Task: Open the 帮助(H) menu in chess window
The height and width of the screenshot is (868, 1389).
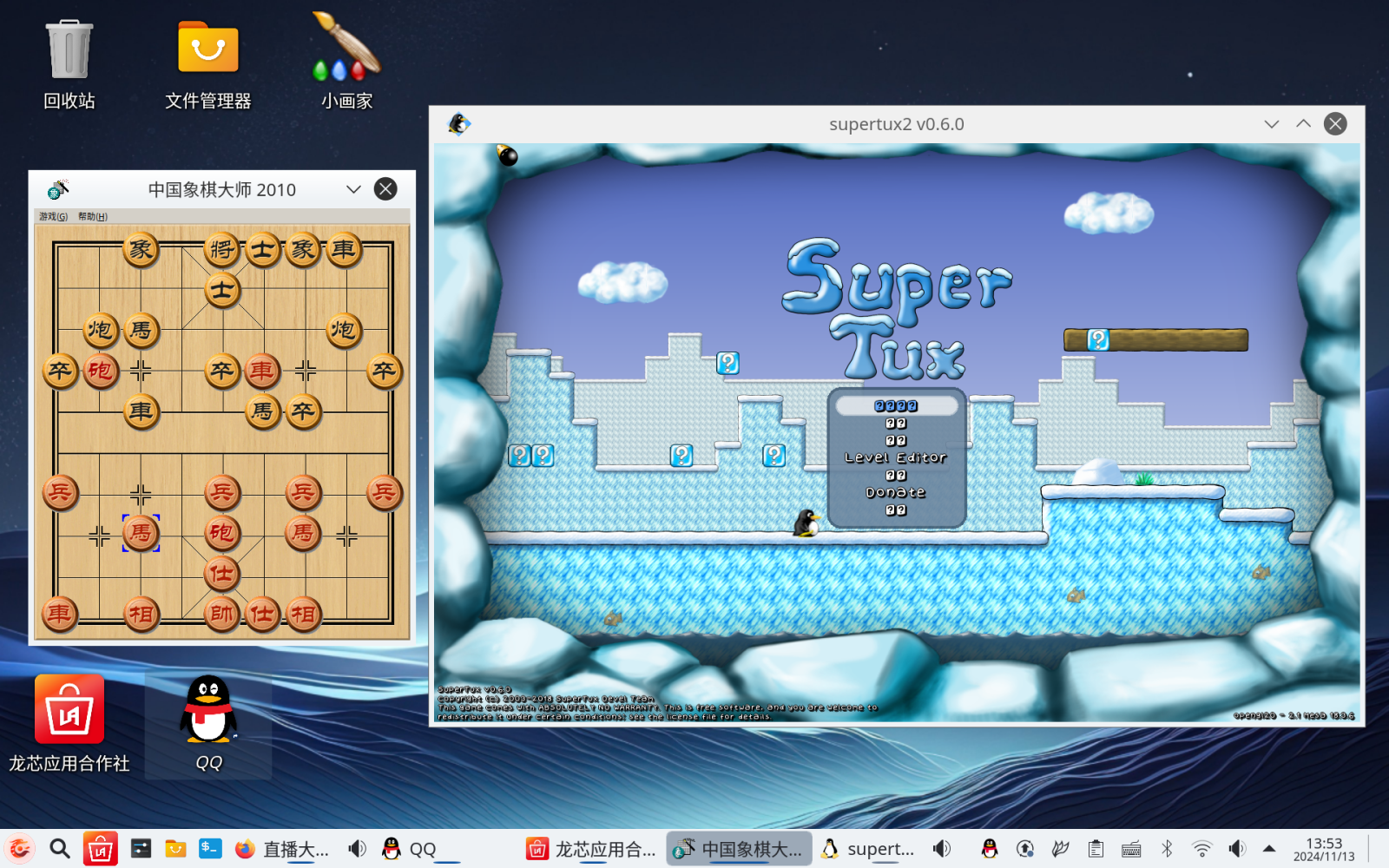Action: [x=93, y=216]
